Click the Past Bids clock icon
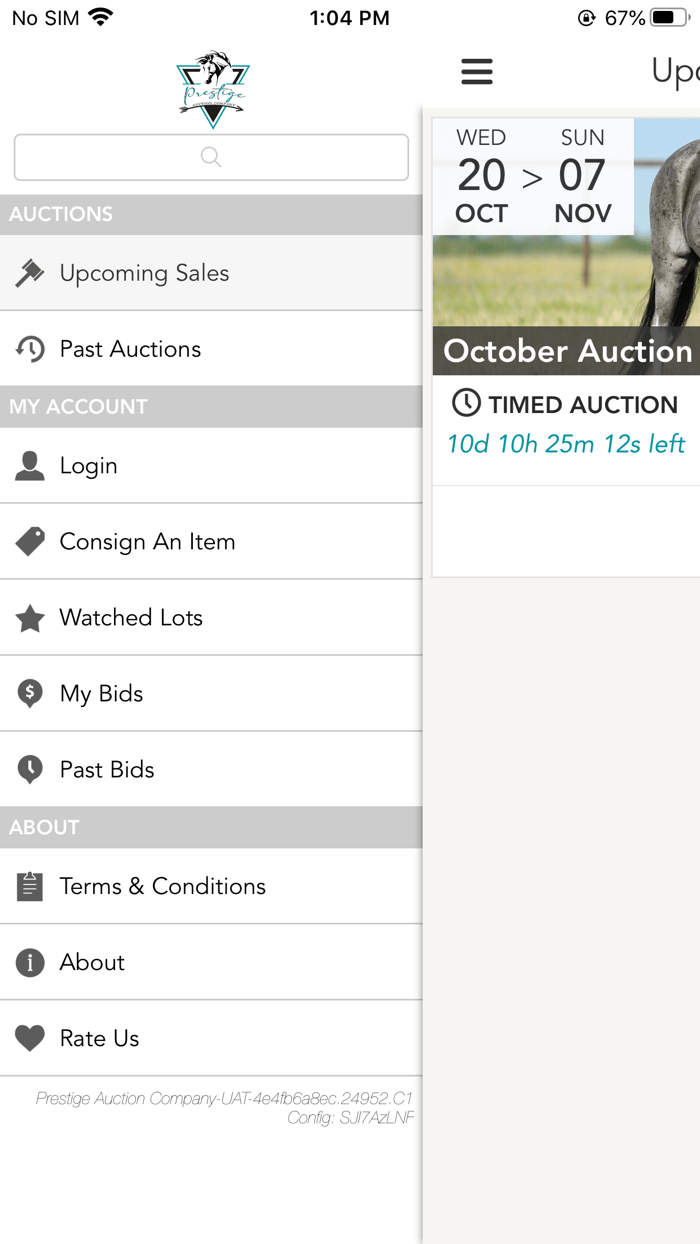 (30, 769)
